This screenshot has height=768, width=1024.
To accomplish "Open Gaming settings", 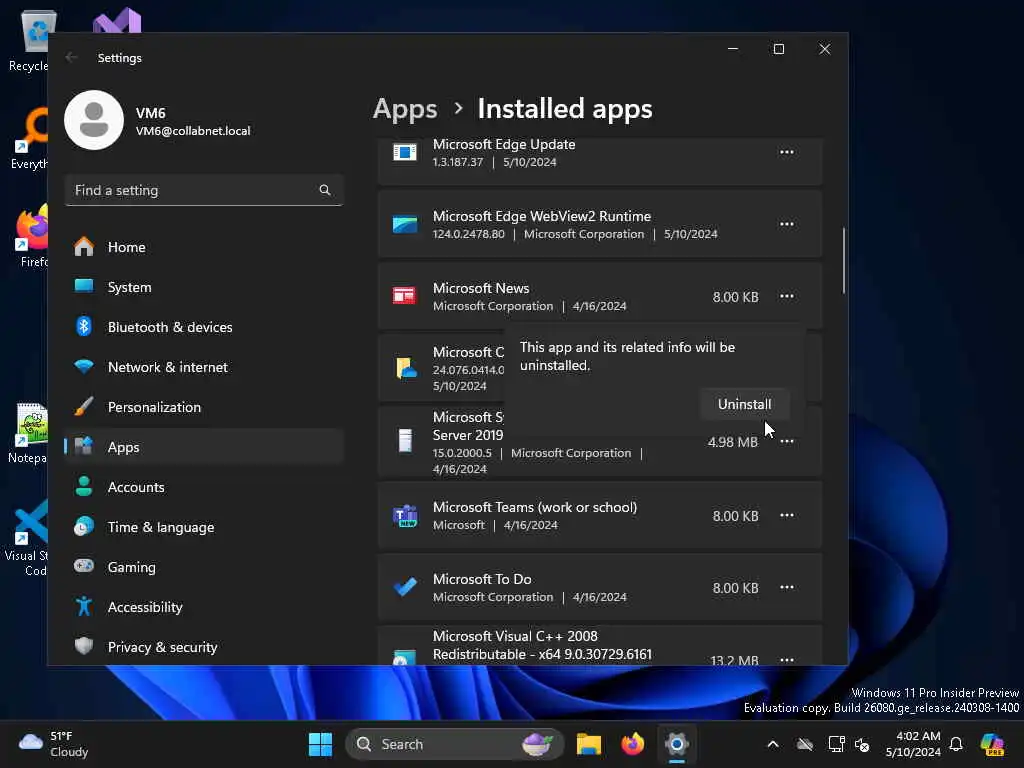I will (x=204, y=567).
